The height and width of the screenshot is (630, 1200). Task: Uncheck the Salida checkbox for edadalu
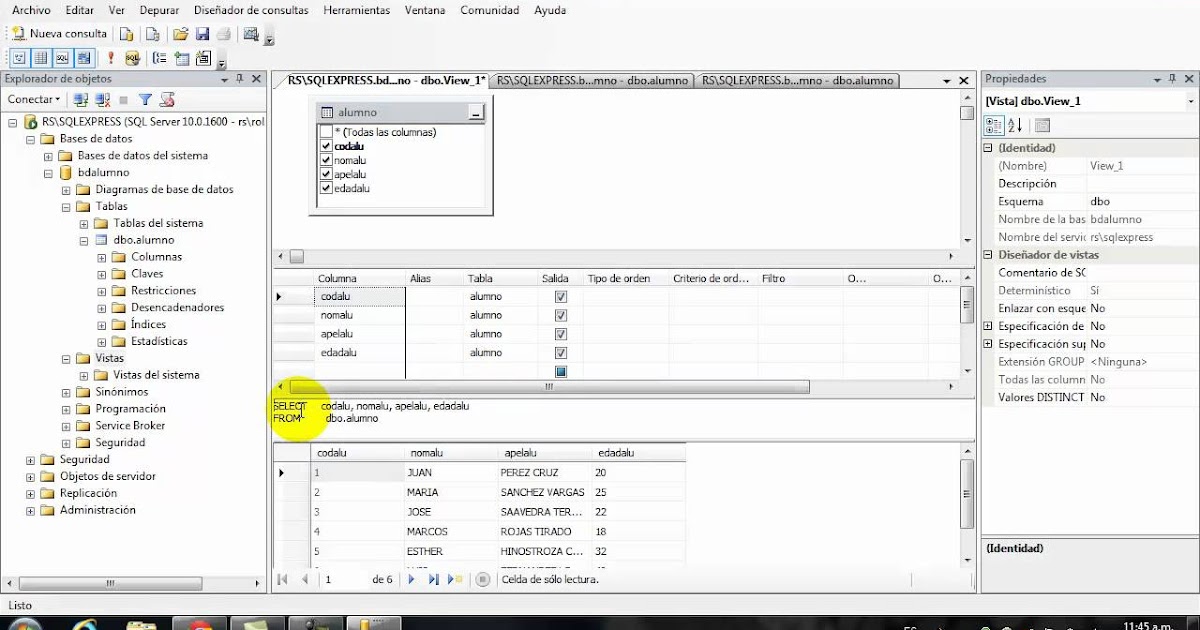(x=560, y=352)
